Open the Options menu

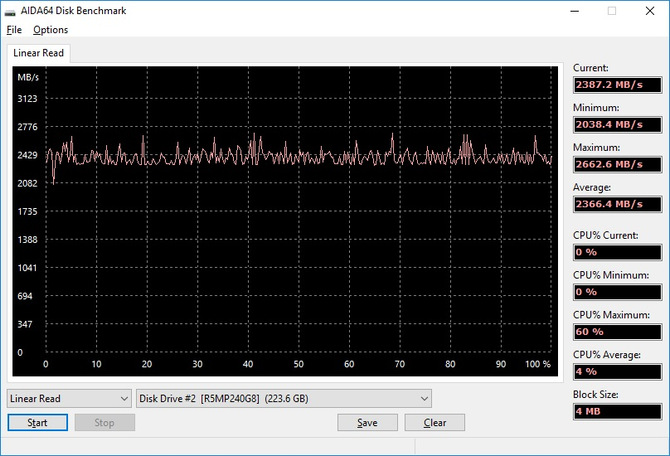coord(50,29)
